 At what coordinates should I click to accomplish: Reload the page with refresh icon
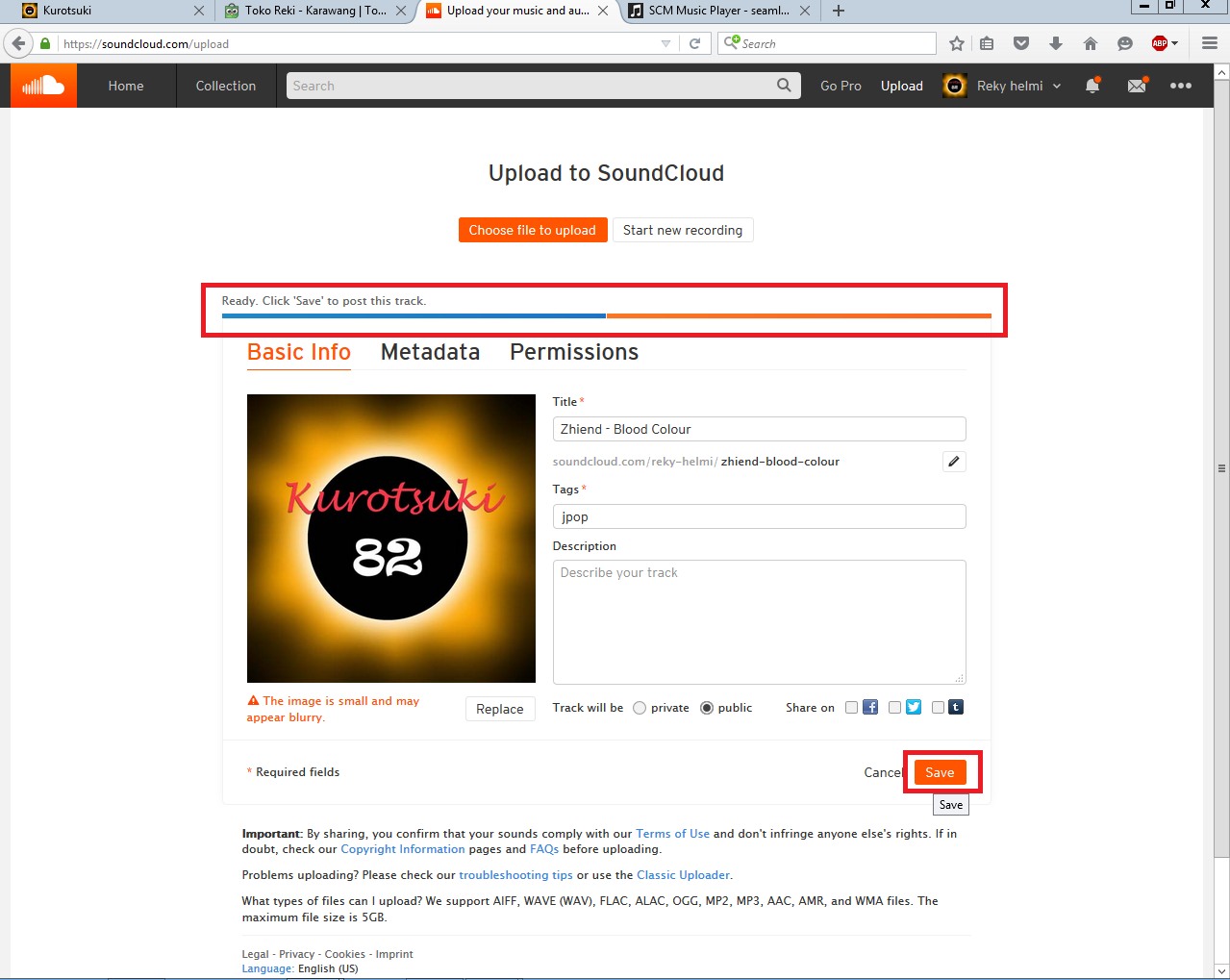[694, 43]
